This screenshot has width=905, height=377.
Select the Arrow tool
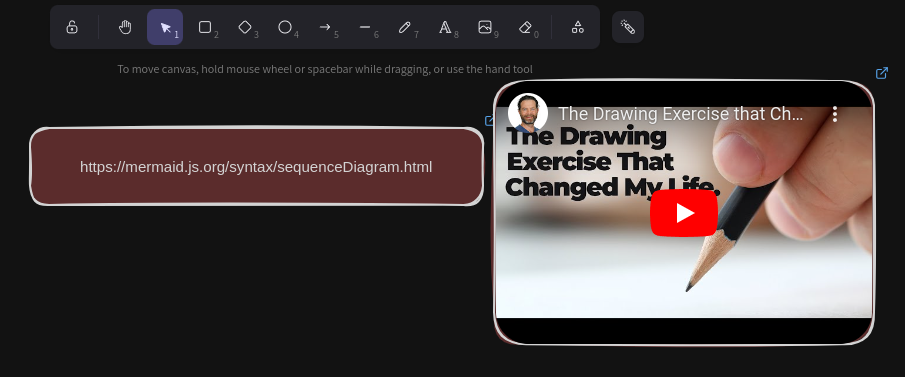[x=325, y=27]
